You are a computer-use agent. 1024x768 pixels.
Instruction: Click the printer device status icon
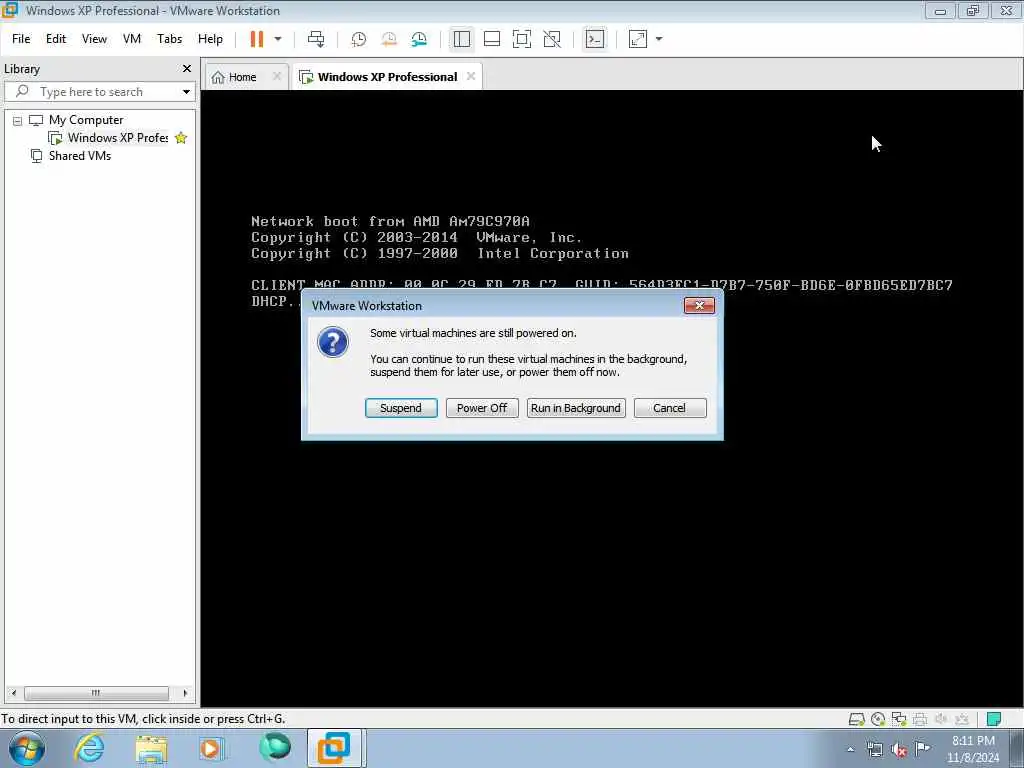(920, 719)
